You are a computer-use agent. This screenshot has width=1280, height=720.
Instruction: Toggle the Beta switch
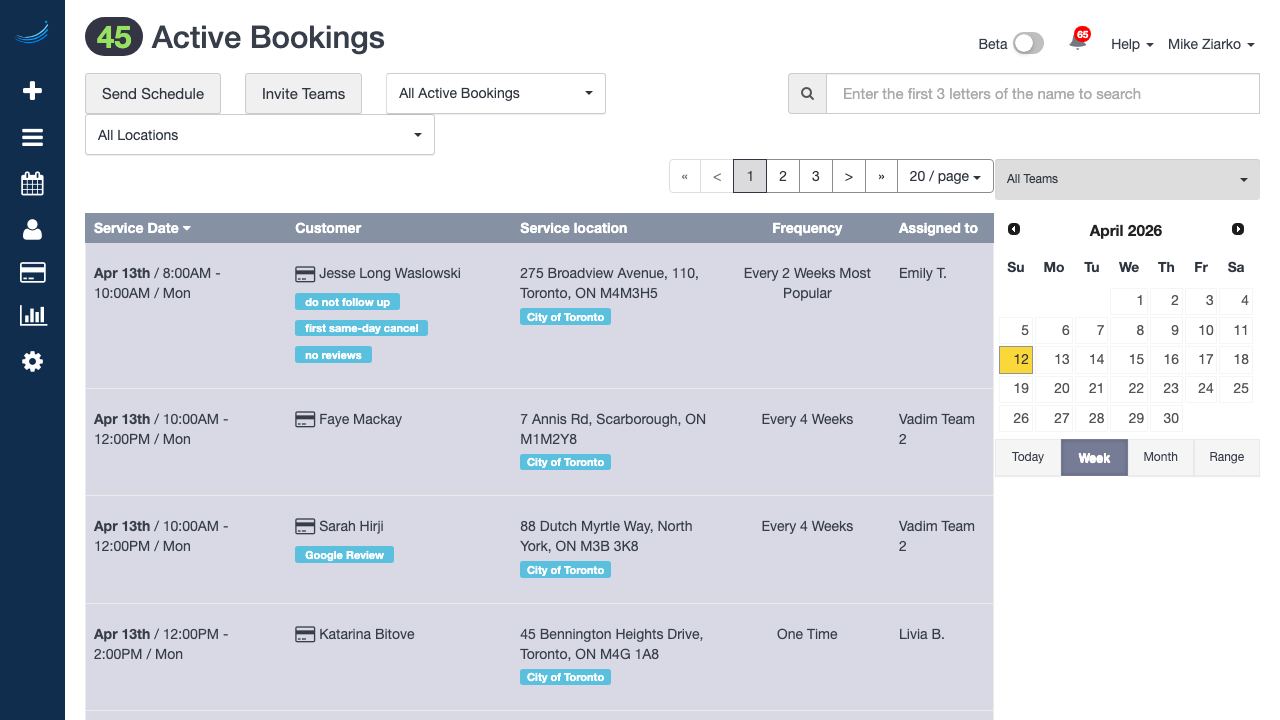(1027, 43)
